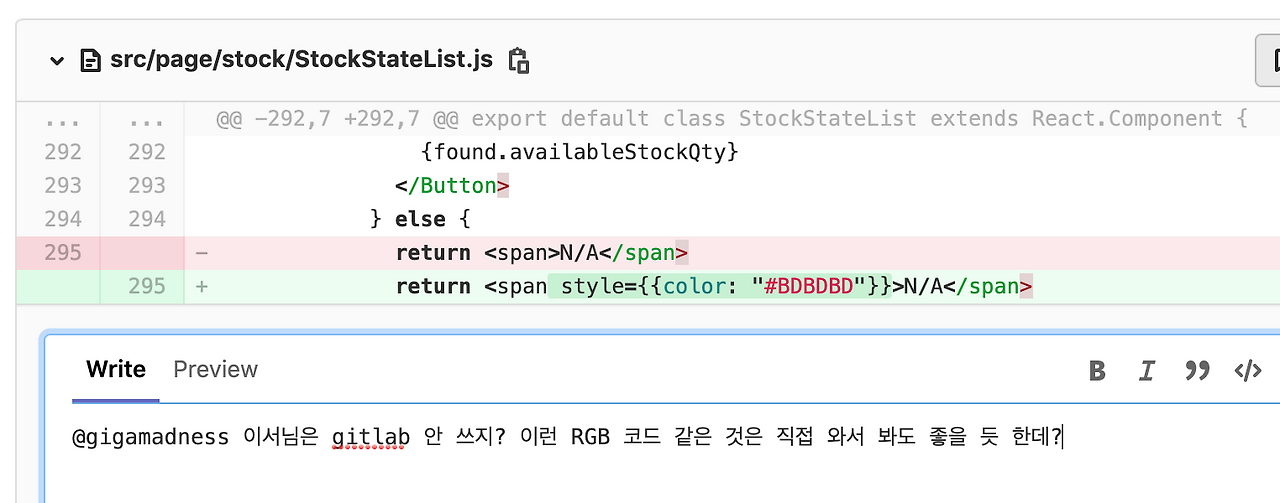Collapse the StockStateList.js file diff chevron
The width and height of the screenshot is (1280, 503).
(56, 61)
